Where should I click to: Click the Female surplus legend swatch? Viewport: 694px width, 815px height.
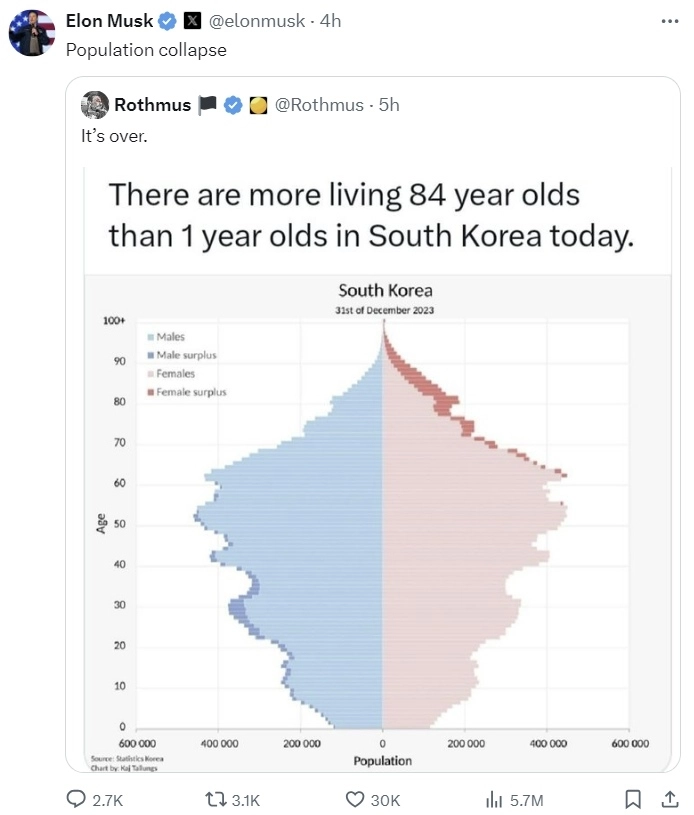pos(151,392)
